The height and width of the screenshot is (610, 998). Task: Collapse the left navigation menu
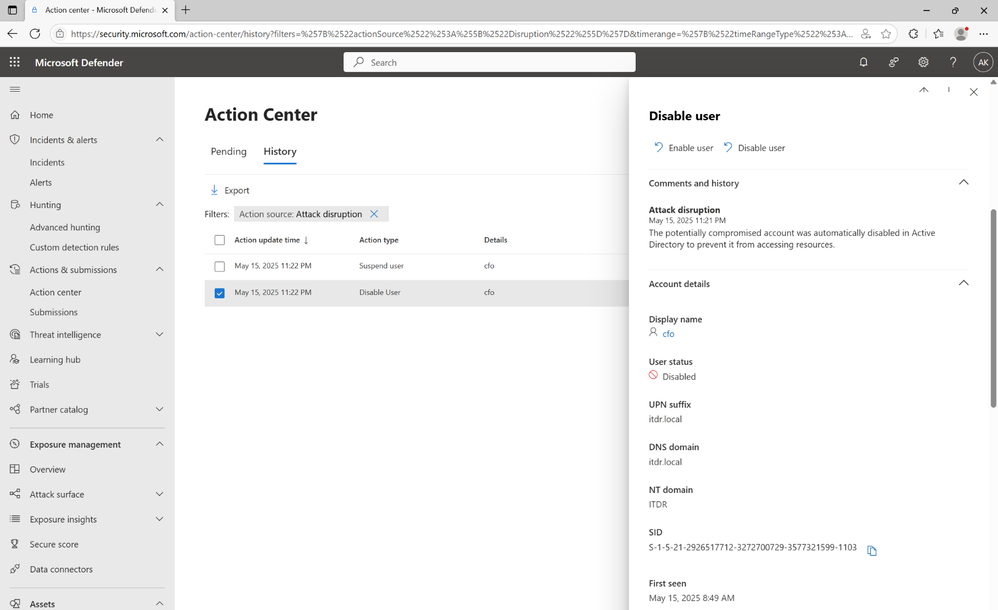coord(14,89)
